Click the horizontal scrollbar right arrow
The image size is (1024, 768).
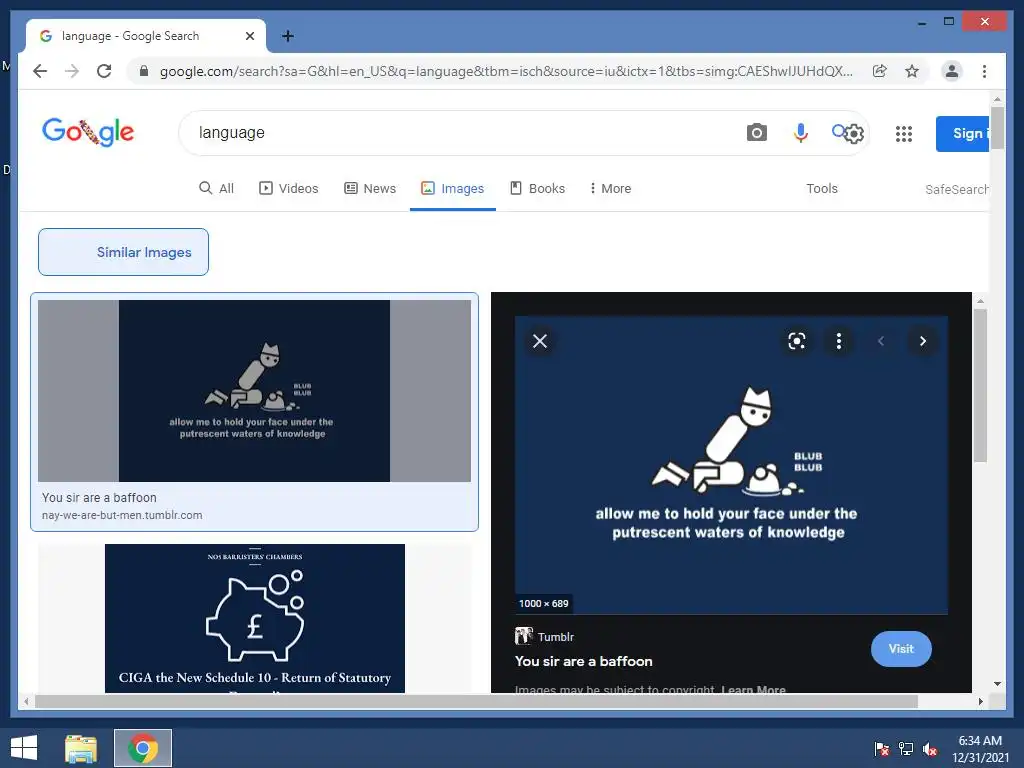point(980,701)
